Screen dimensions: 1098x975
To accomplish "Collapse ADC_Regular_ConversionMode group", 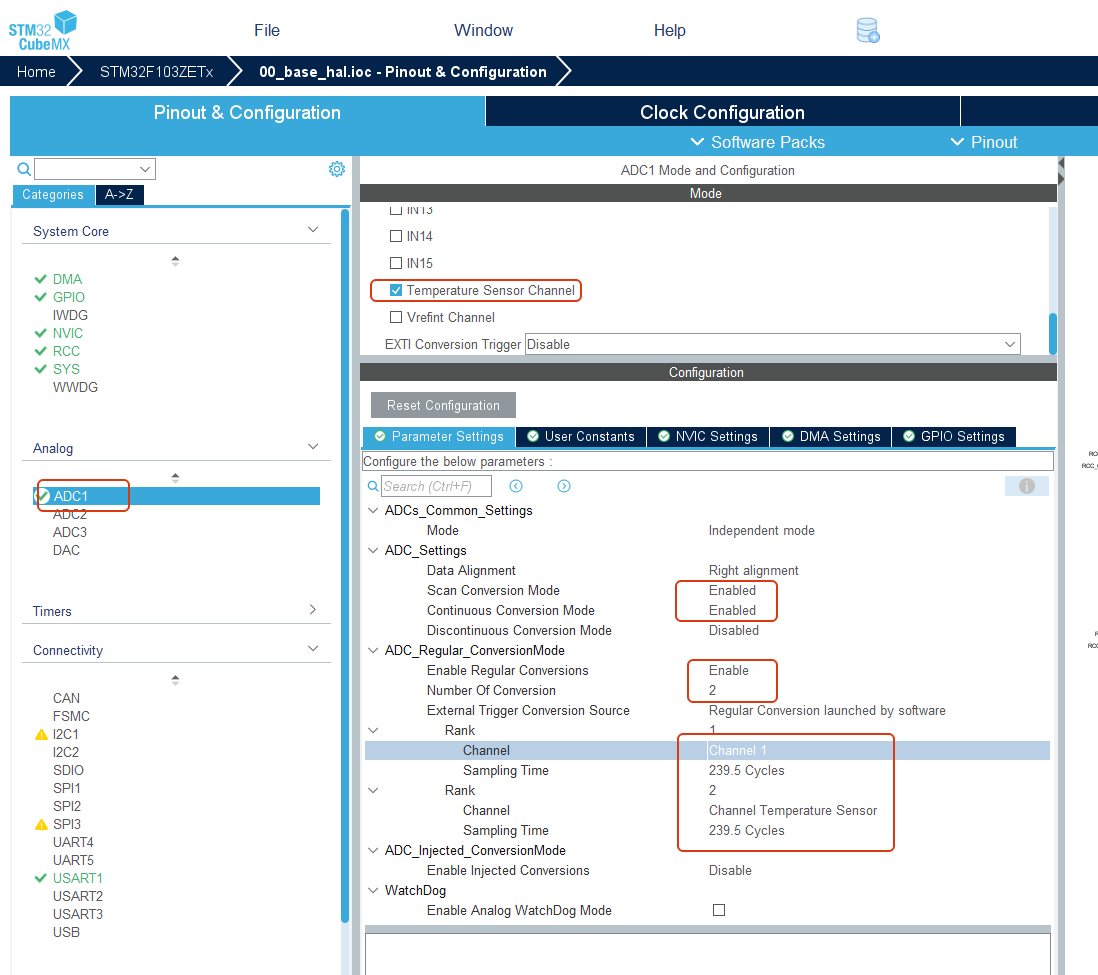I will tap(374, 650).
